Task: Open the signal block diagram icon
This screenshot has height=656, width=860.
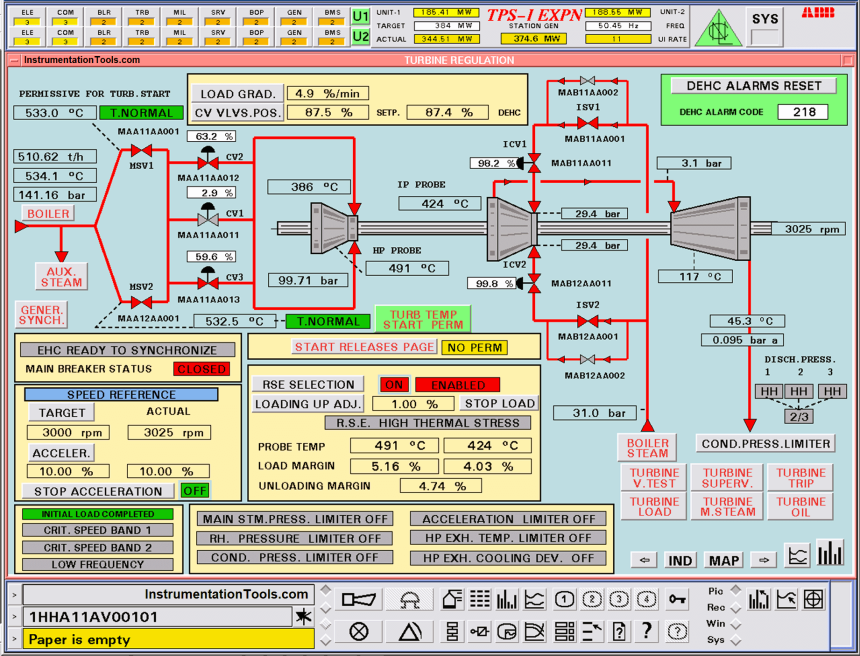Action: click(x=480, y=631)
